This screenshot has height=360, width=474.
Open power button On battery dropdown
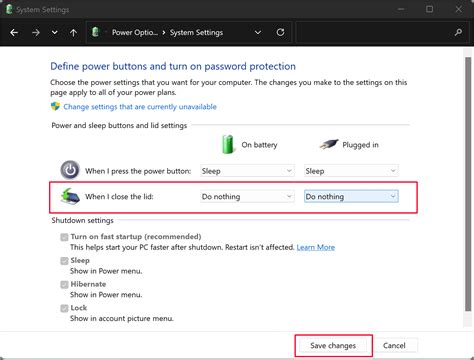pyautogui.click(x=247, y=171)
